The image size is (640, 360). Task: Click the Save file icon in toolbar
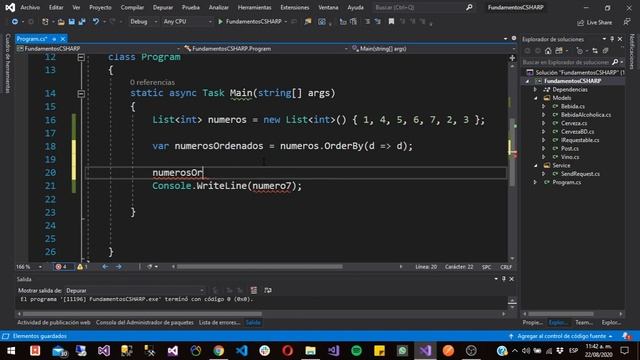click(71, 22)
